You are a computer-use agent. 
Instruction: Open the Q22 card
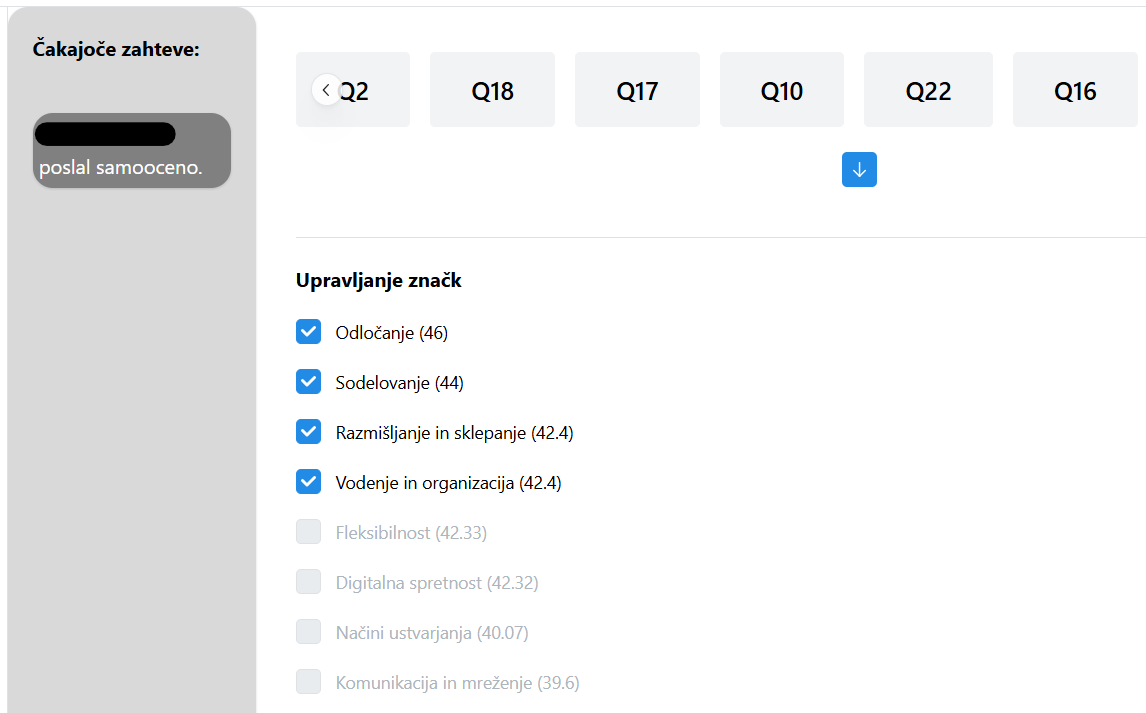tap(928, 90)
